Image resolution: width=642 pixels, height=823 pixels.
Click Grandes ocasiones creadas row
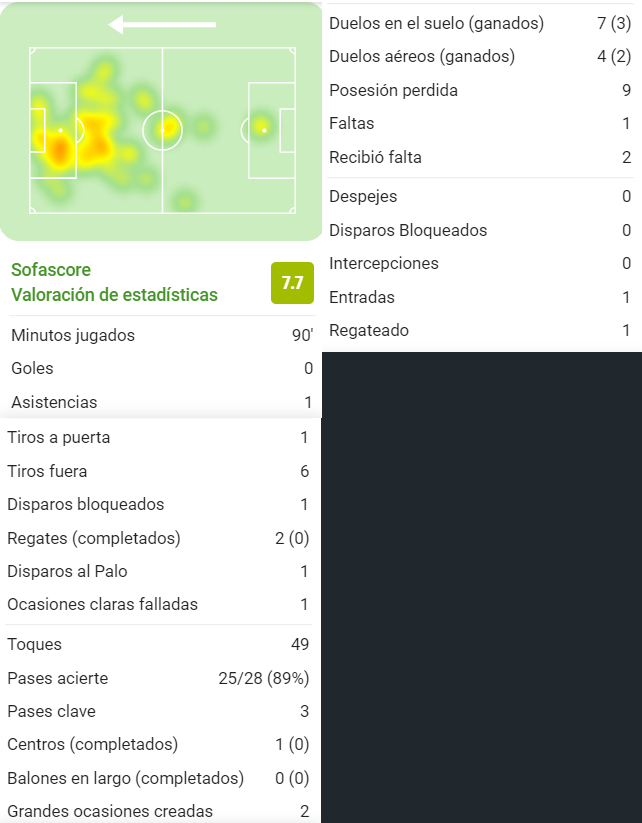pos(158,811)
